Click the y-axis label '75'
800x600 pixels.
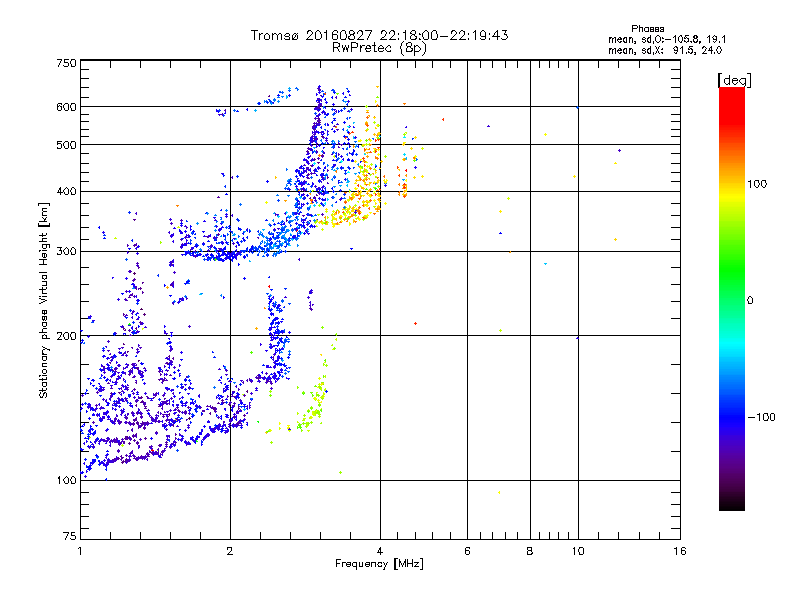click(x=70, y=536)
